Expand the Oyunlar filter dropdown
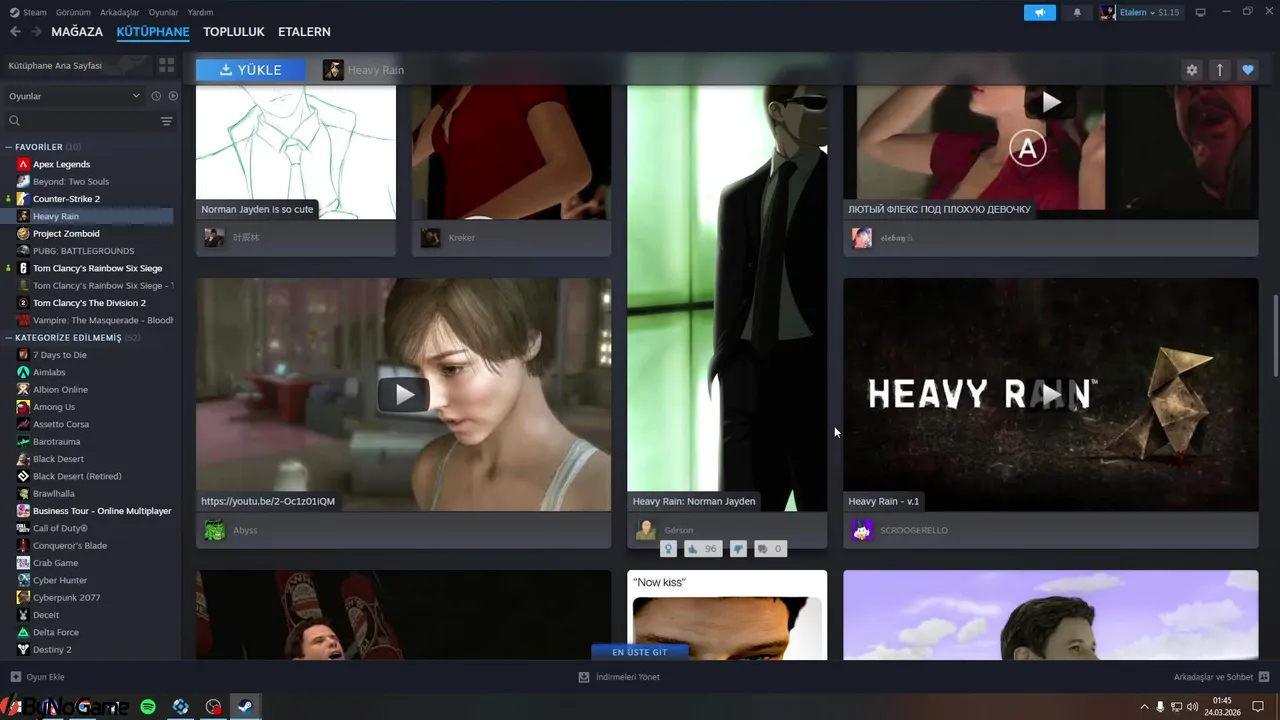Image resolution: width=1280 pixels, height=720 pixels. tap(75, 96)
